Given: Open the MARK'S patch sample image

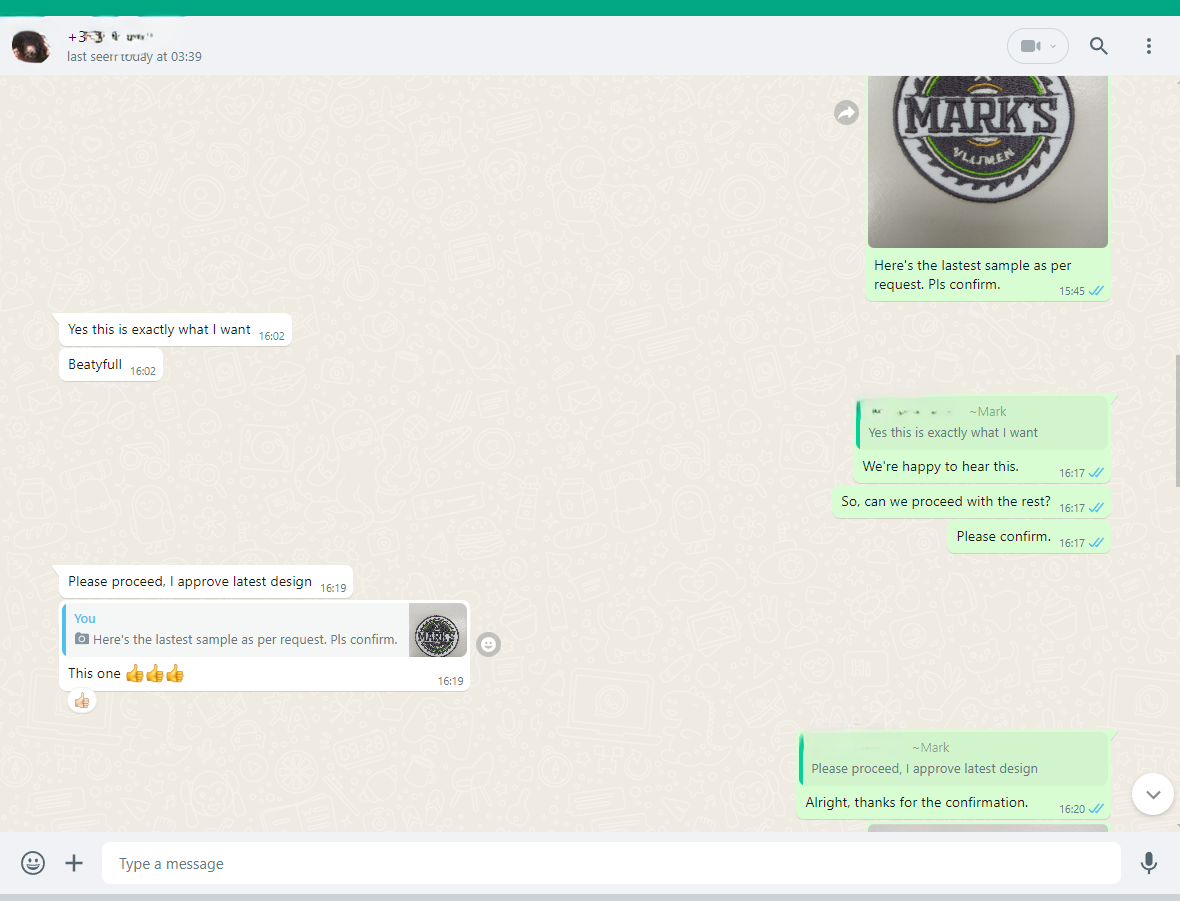Looking at the screenshot, I should tap(987, 161).
